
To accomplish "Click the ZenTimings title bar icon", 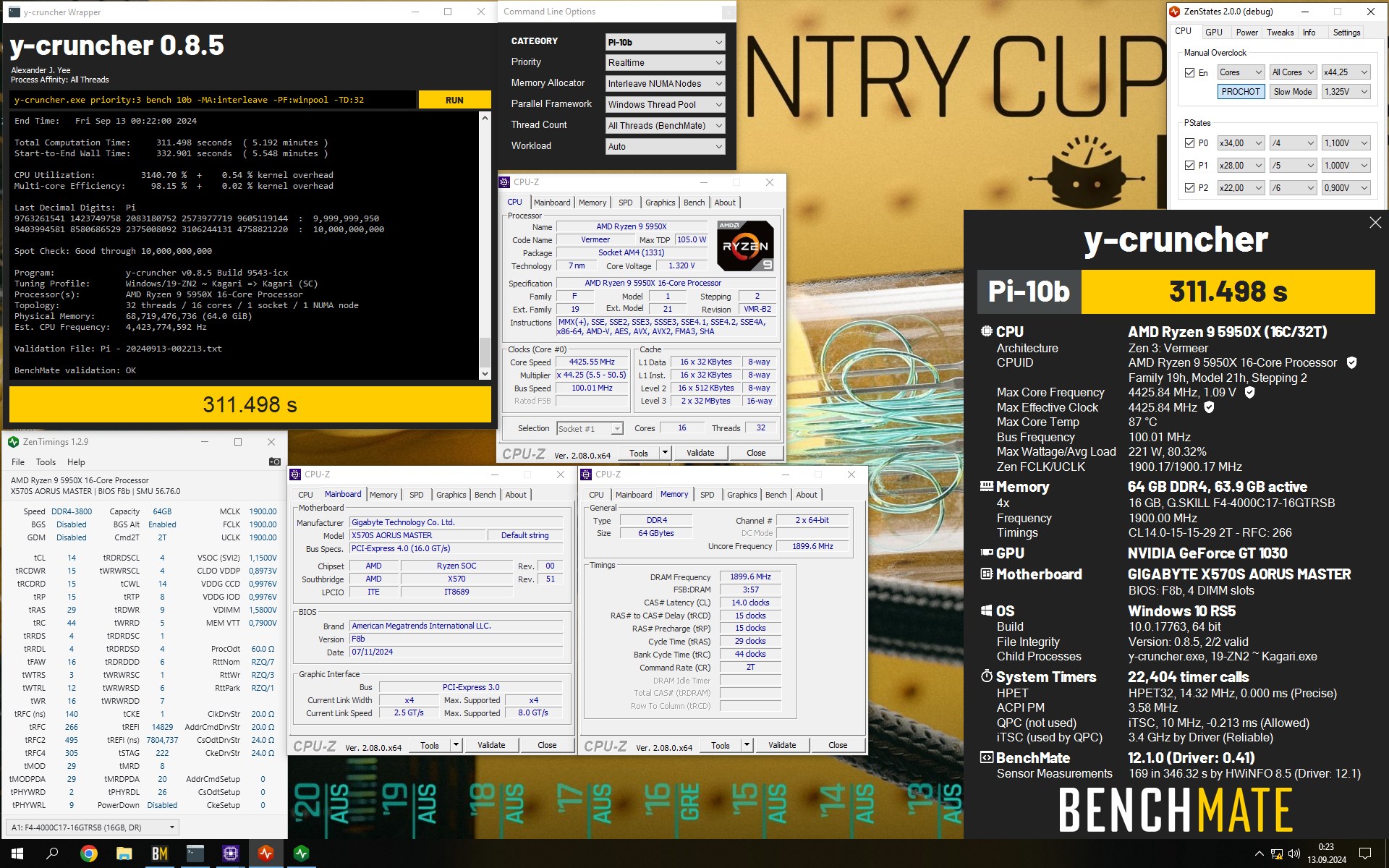I will (x=13, y=442).
